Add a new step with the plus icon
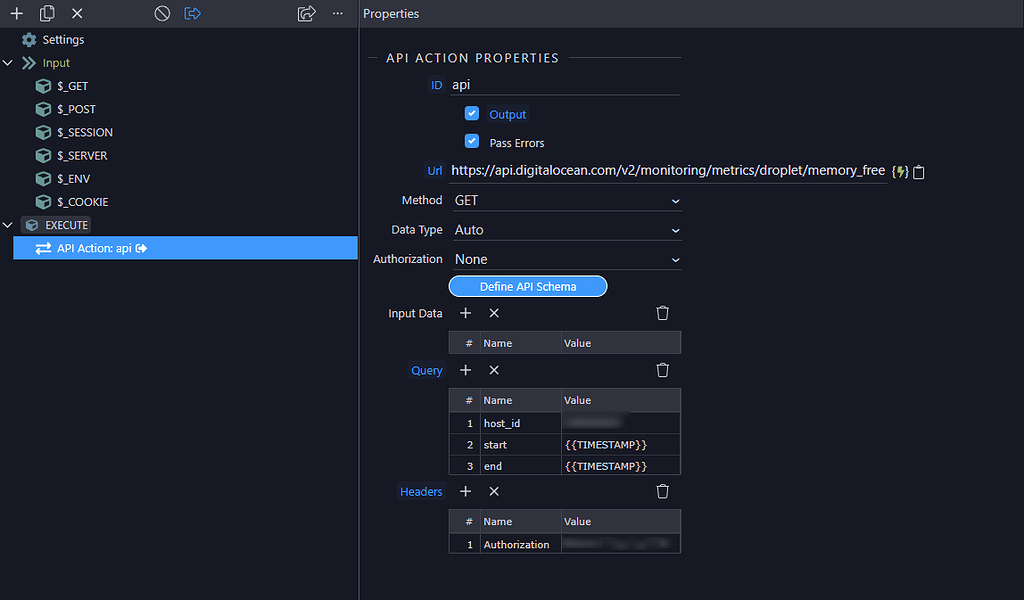Screen dimensions: 1024x600 [18, 13]
